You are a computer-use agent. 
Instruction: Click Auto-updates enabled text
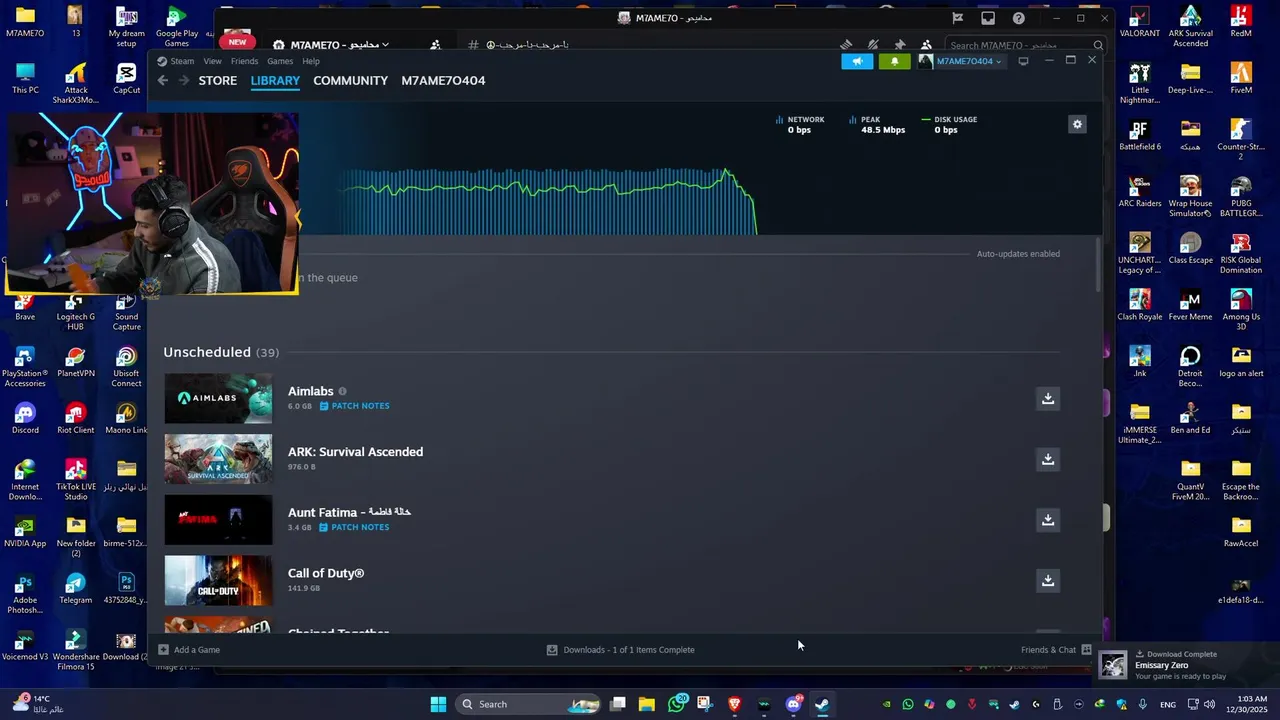(1018, 254)
